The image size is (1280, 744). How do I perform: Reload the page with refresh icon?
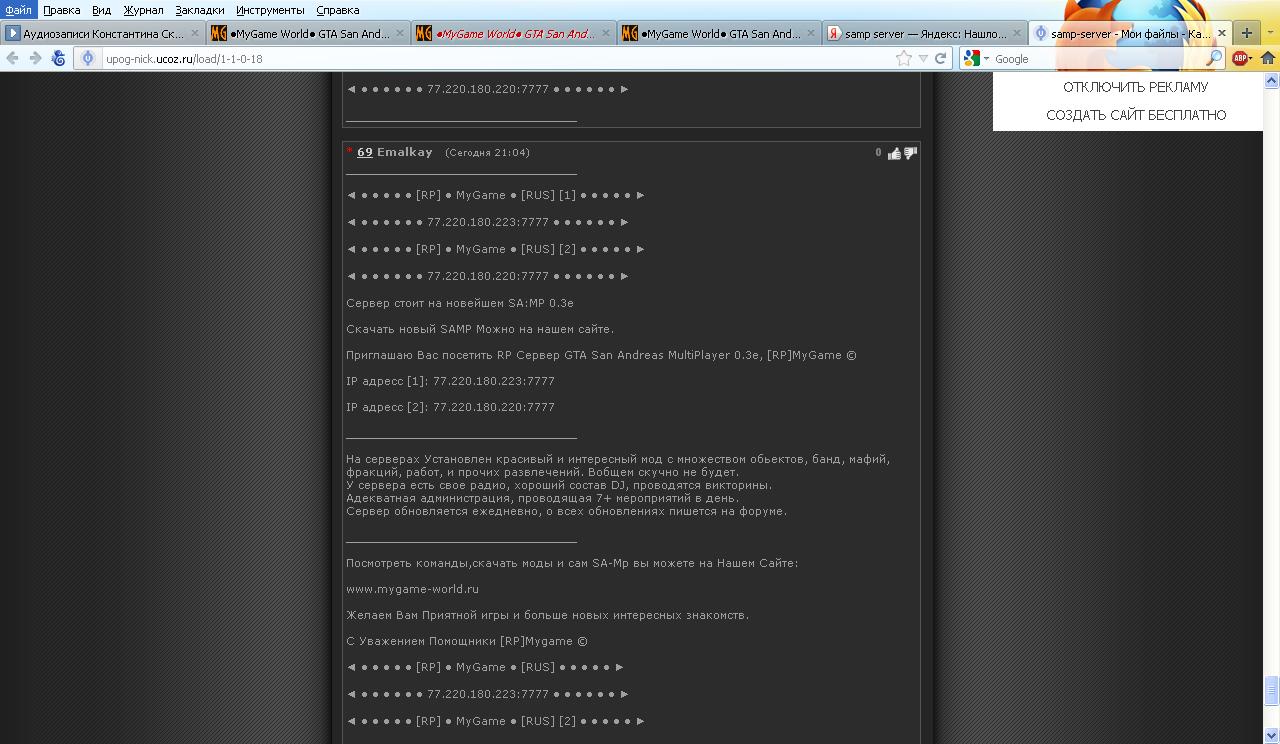tap(940, 59)
